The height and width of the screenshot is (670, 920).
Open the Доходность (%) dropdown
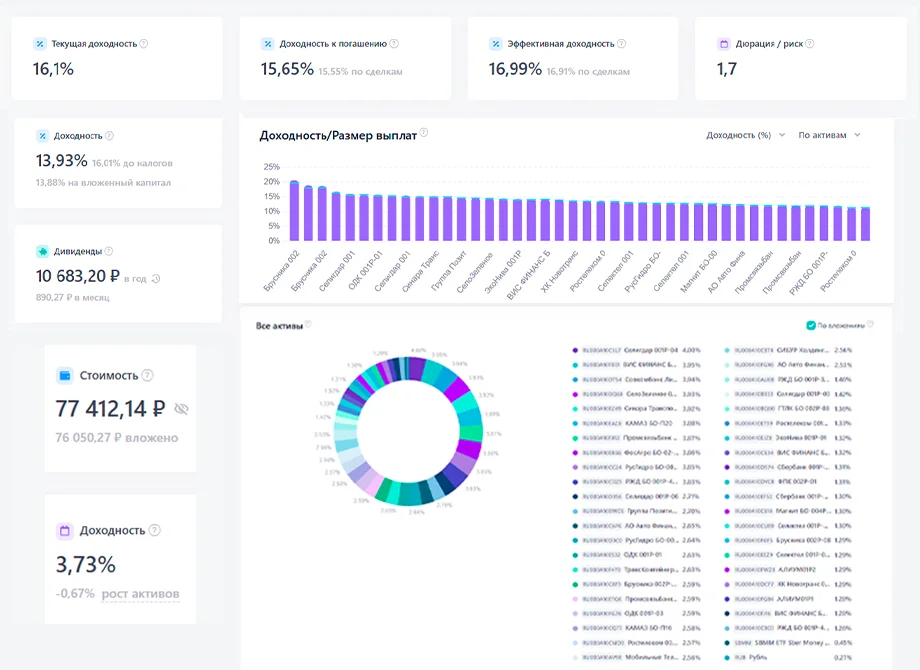click(x=745, y=135)
